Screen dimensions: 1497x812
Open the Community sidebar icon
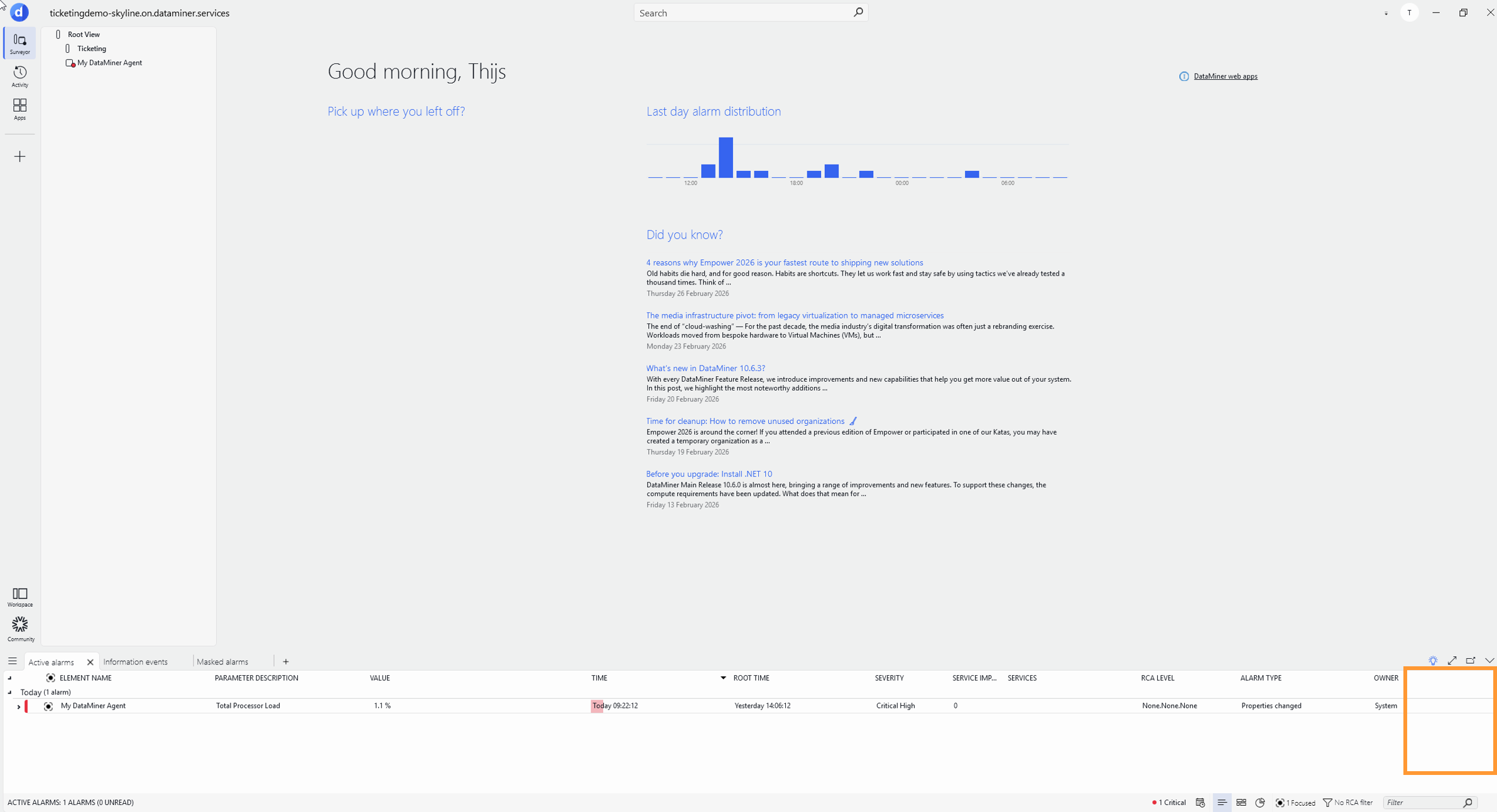coord(20,628)
